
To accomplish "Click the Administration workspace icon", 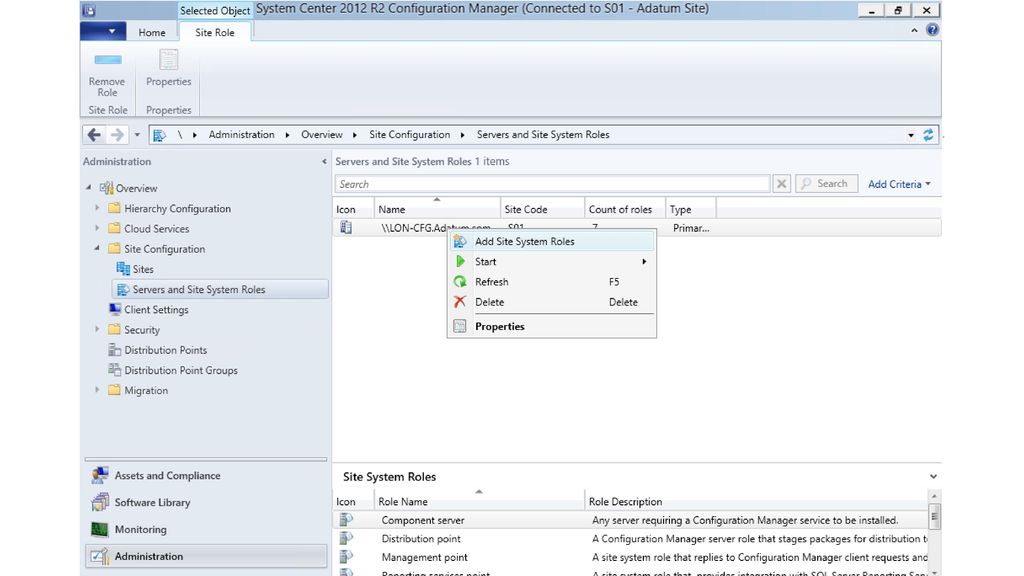I will point(100,556).
